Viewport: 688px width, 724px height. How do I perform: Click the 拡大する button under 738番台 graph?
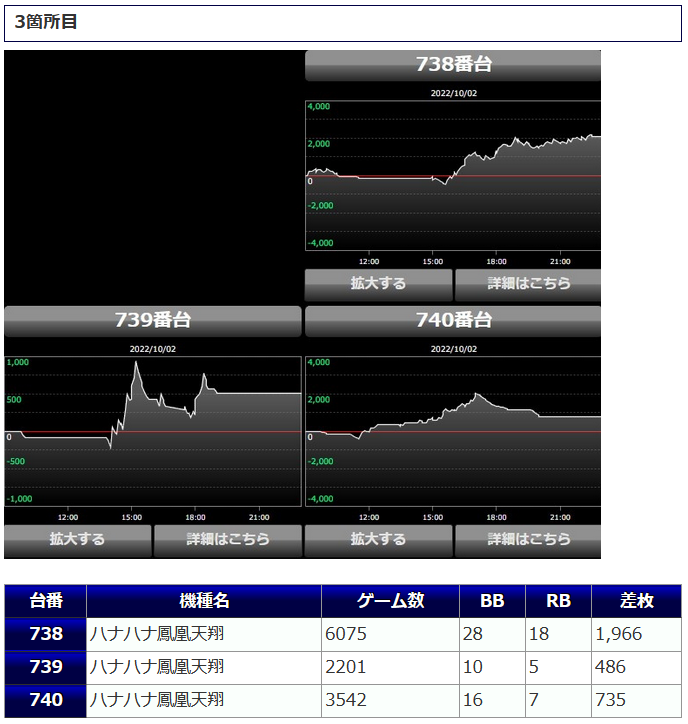coord(378,285)
